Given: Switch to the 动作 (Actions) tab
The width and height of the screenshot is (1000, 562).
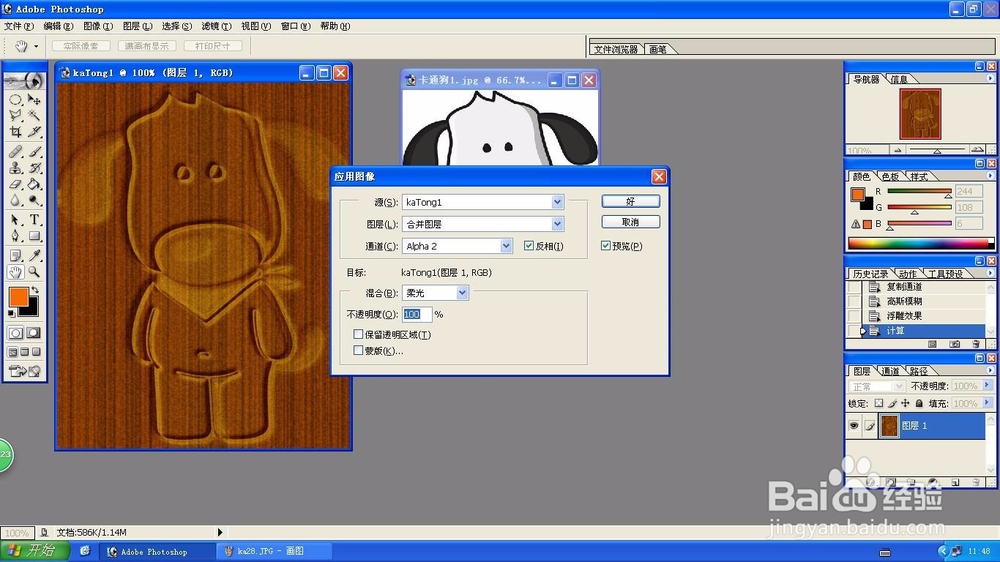Looking at the screenshot, I should pos(908,274).
